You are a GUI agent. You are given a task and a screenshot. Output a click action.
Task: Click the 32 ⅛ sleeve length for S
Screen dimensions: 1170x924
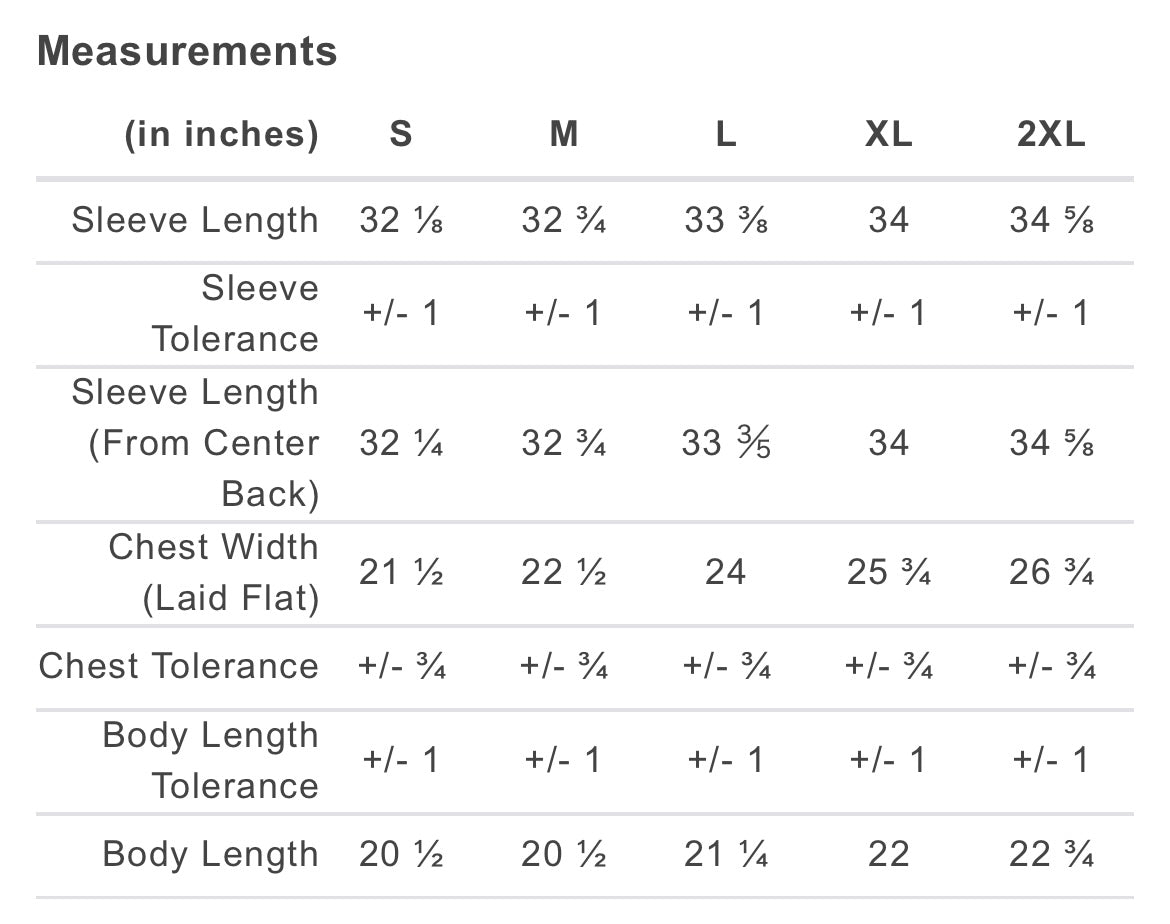pyautogui.click(x=401, y=220)
